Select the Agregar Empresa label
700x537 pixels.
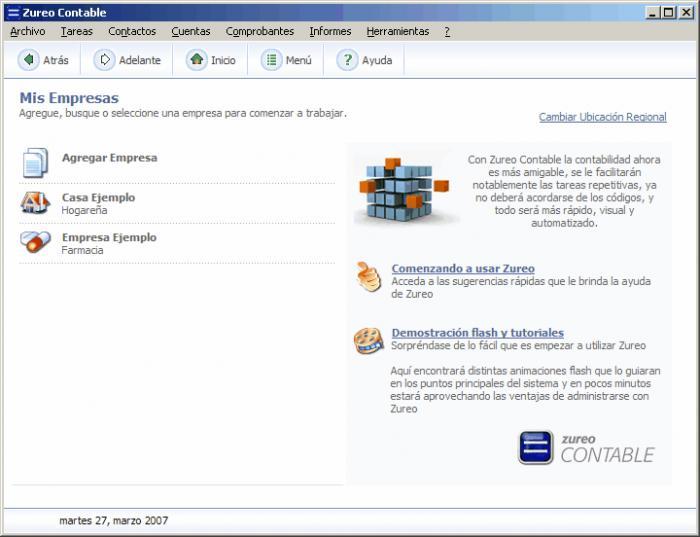[x=109, y=158]
